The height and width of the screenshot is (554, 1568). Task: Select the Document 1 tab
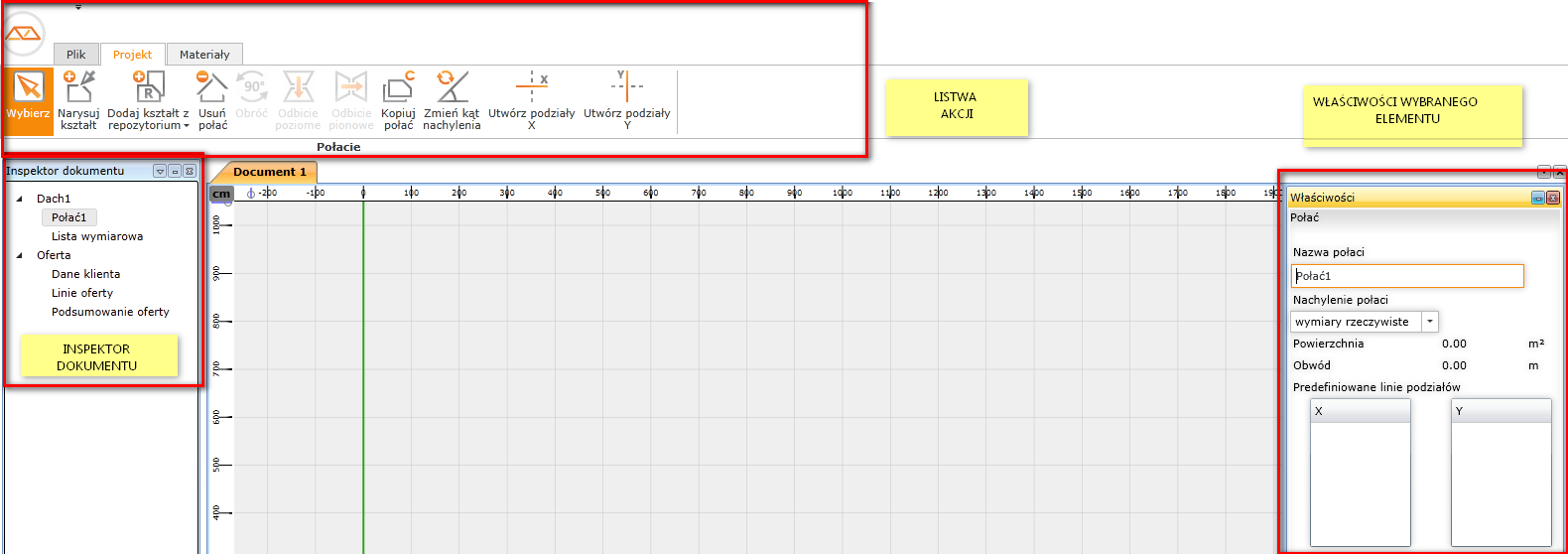coord(269,172)
